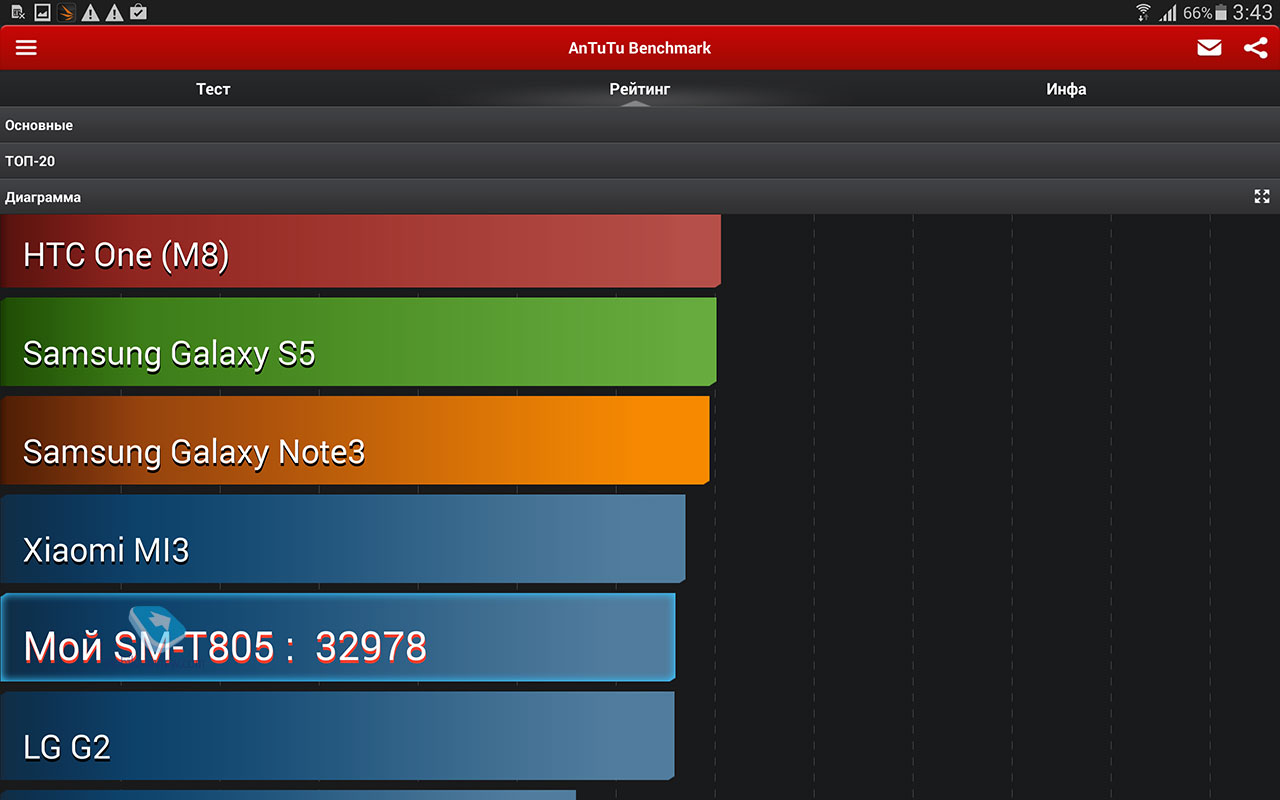The height and width of the screenshot is (800, 1280).
Task: Switch to the Инфа tab
Action: [1066, 89]
